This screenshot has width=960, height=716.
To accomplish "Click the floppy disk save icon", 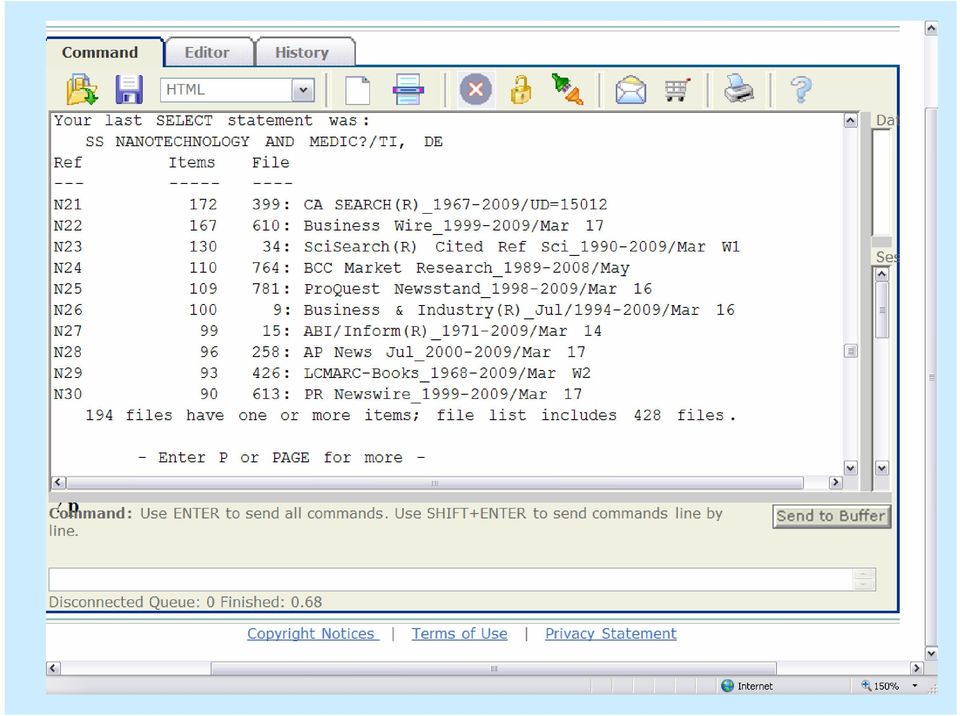I will (129, 89).
